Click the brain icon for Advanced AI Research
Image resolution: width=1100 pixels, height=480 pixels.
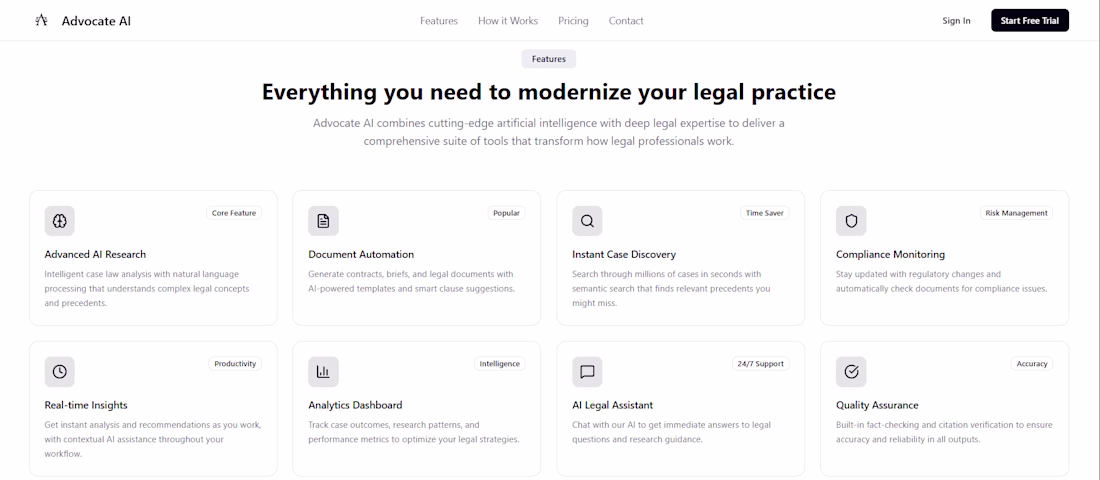[60, 221]
